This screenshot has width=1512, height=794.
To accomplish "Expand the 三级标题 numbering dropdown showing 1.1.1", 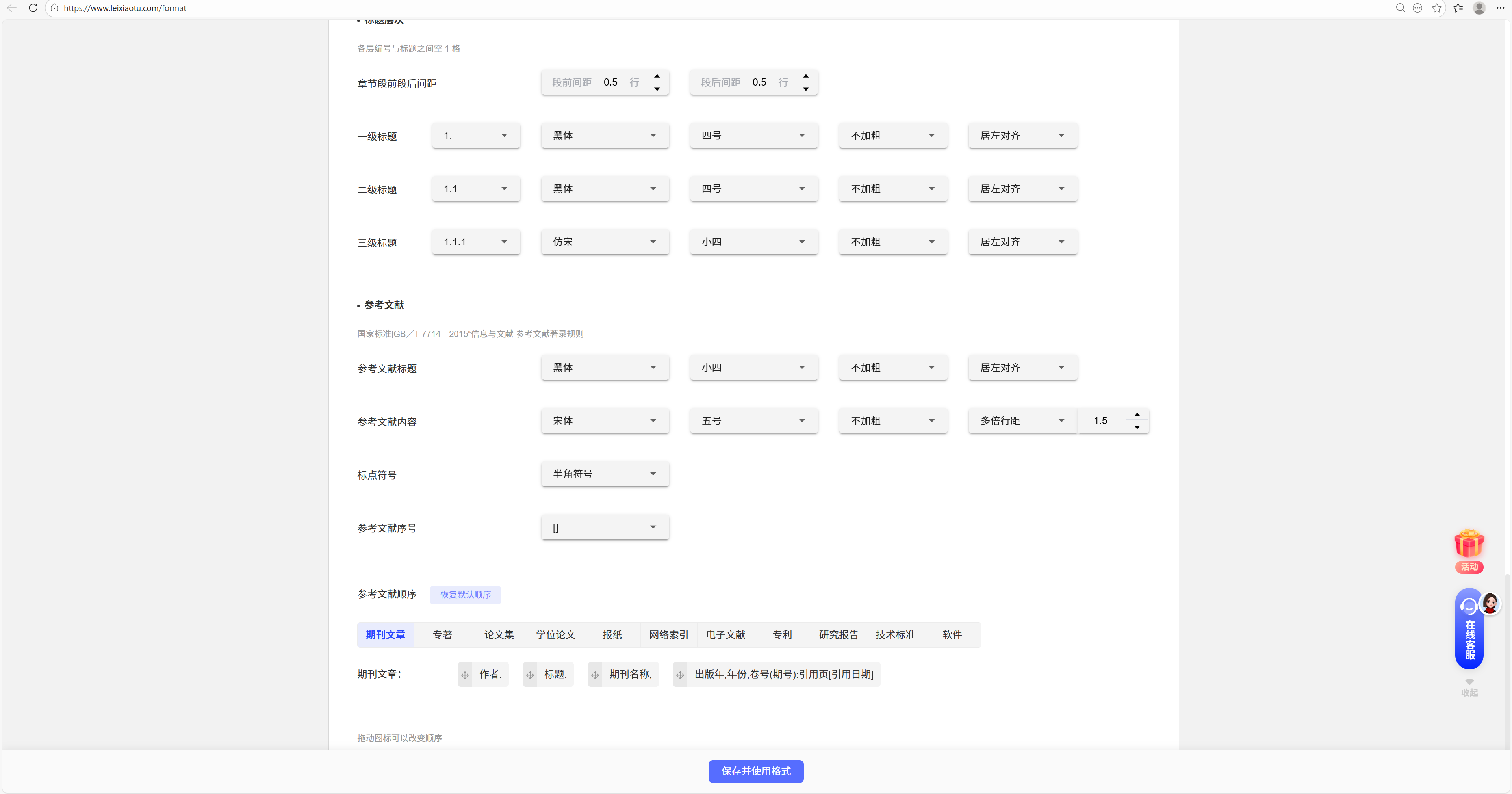I will [x=475, y=242].
